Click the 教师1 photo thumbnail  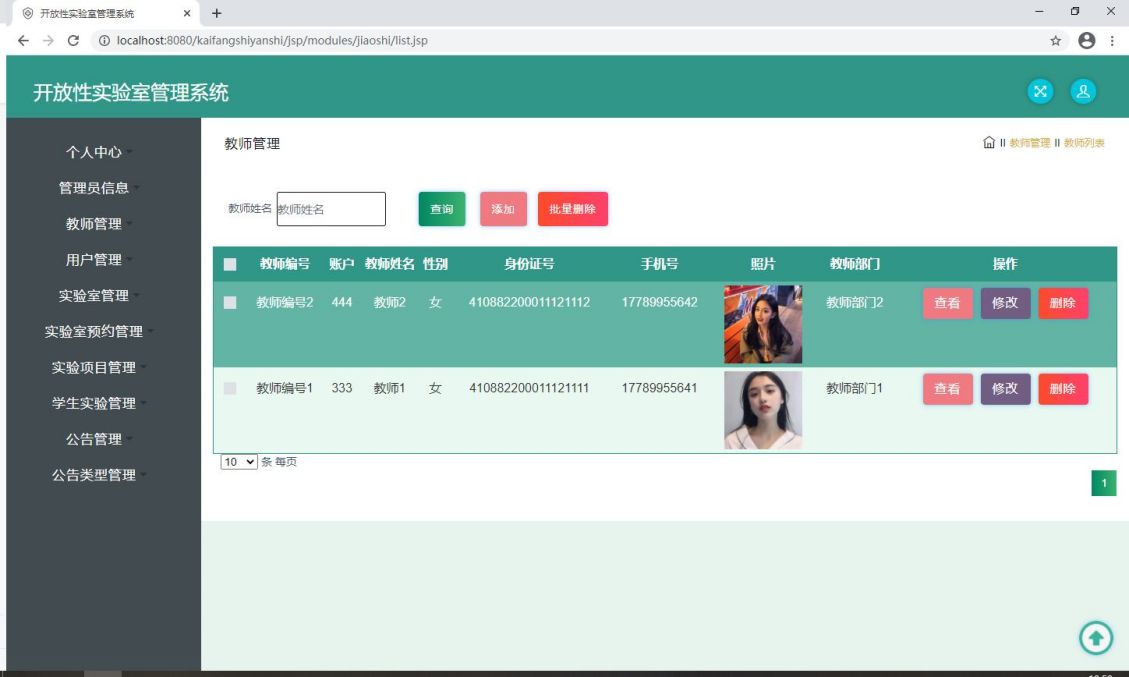coord(763,410)
